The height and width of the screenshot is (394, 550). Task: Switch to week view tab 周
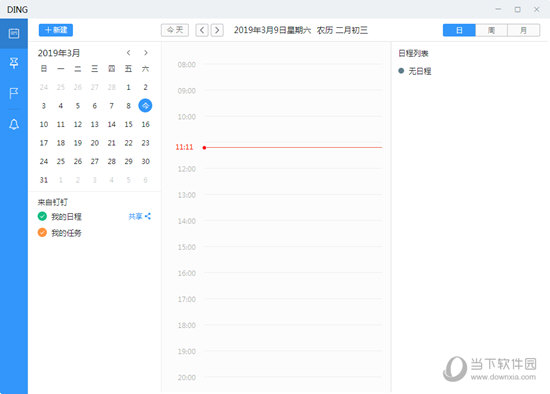point(491,30)
